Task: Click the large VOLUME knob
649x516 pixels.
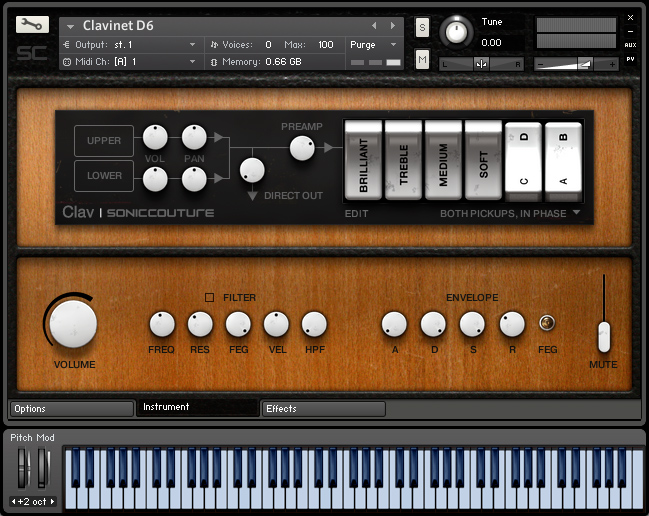Action: pos(73,324)
